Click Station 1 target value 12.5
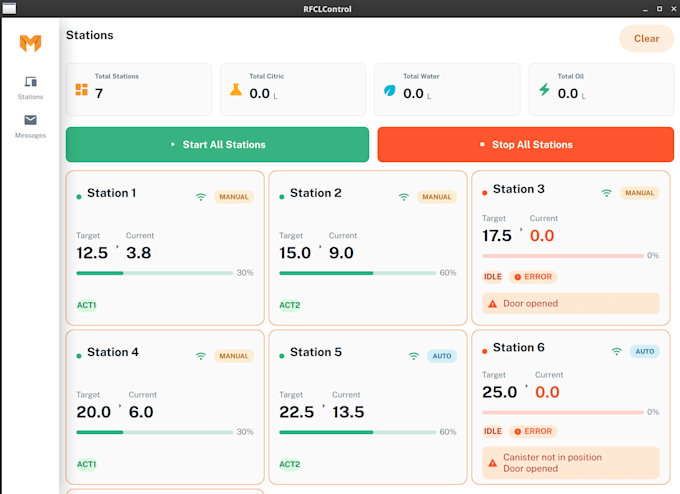 pos(92,253)
